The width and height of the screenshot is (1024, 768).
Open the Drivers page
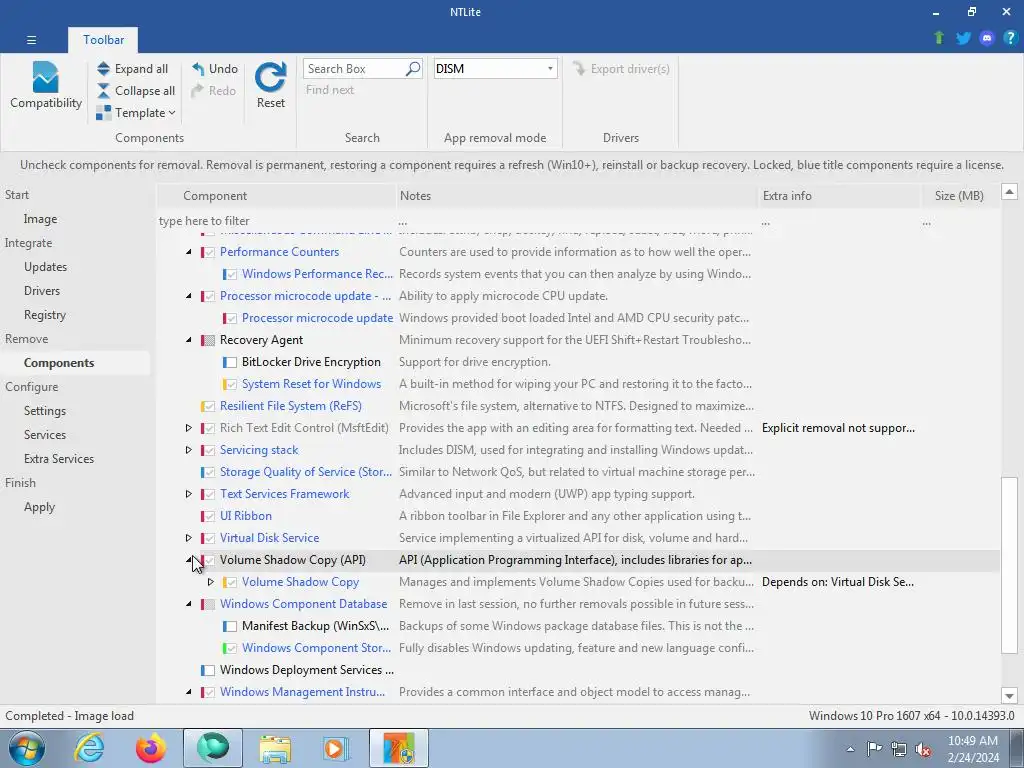(x=42, y=291)
